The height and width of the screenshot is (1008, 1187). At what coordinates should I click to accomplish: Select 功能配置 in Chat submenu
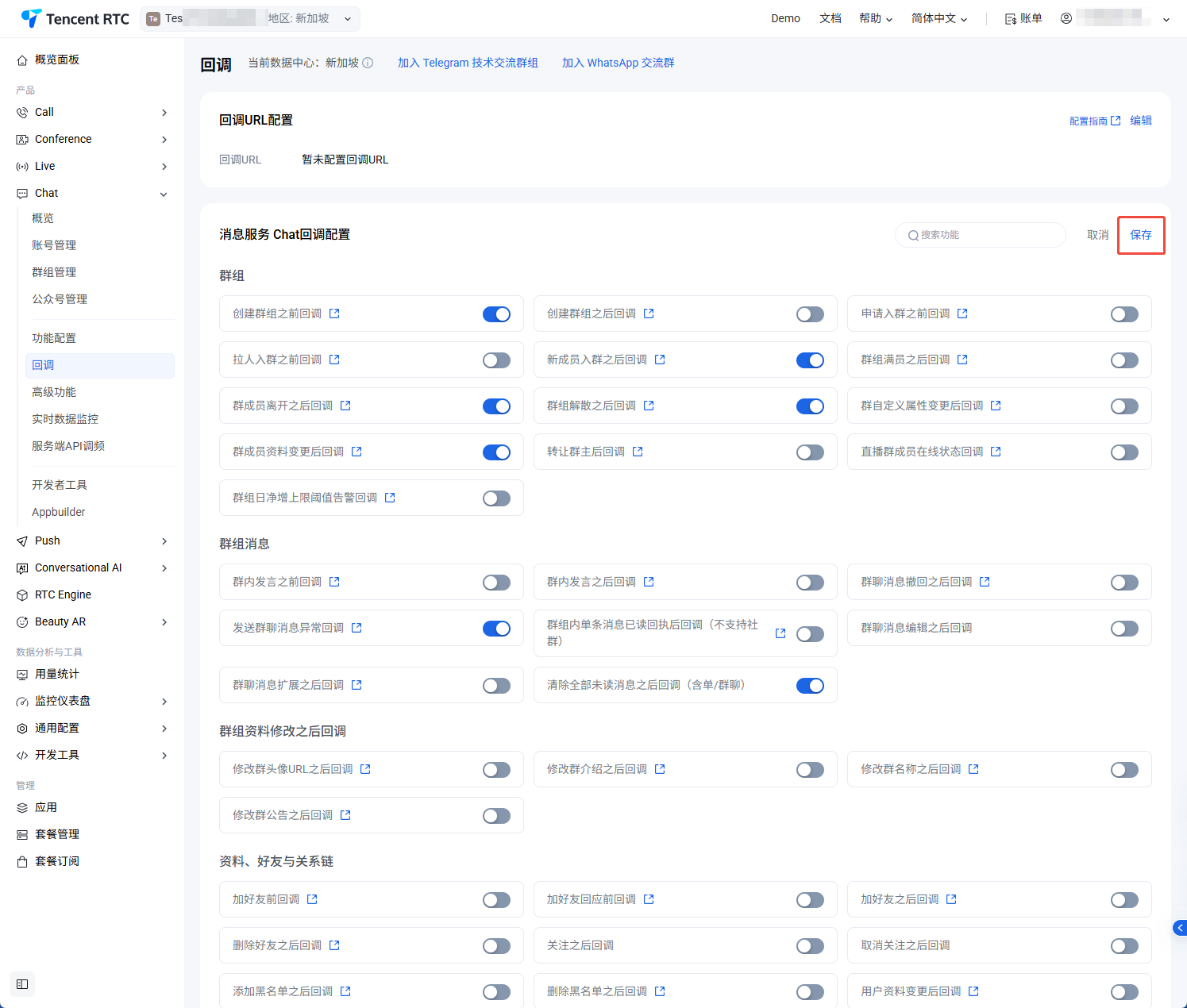click(x=54, y=338)
